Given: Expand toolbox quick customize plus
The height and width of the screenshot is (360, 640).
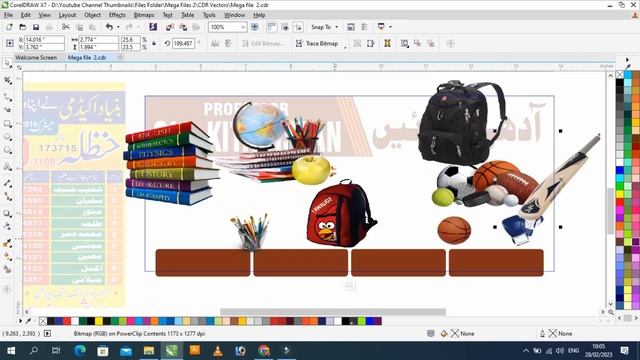Looking at the screenshot, I should 7,289.
